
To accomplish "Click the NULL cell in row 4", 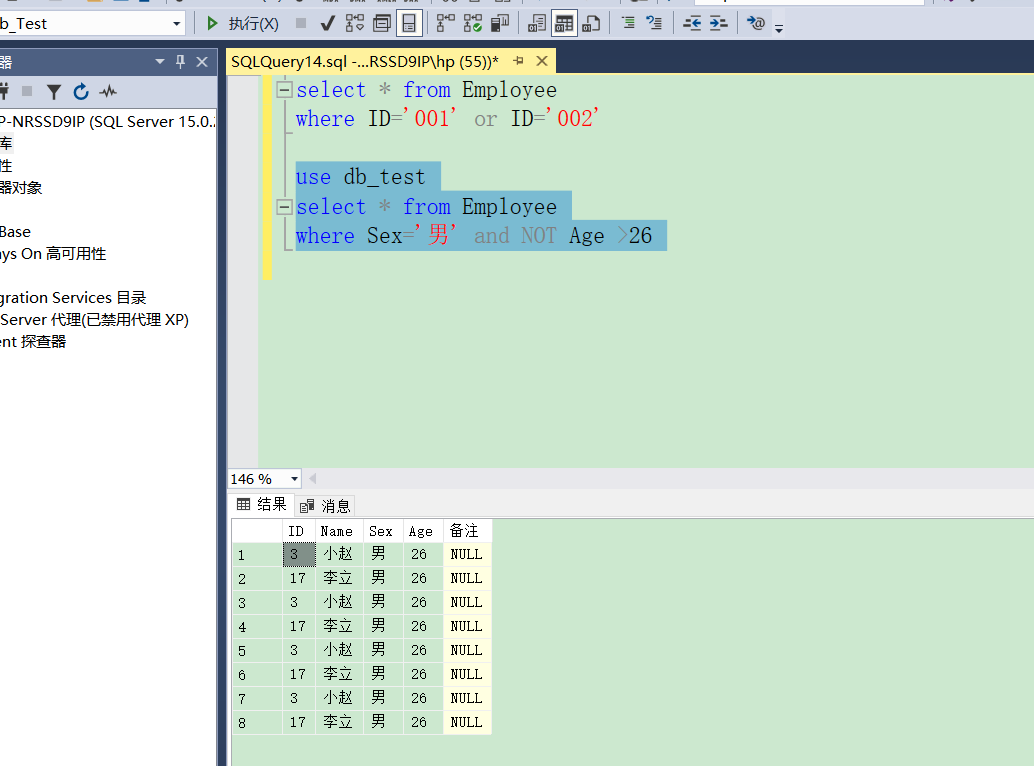I will click(x=466, y=626).
